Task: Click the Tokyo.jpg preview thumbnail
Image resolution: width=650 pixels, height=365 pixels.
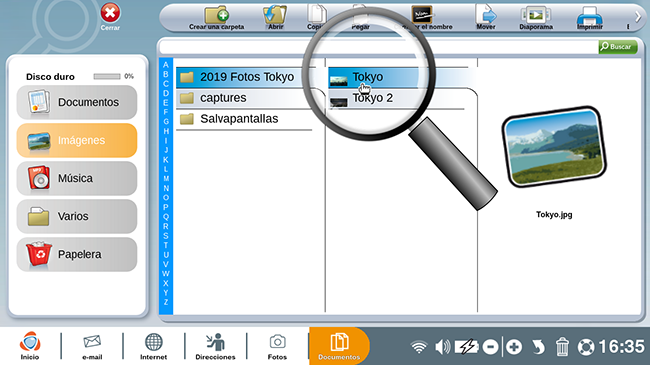Action: [554, 146]
